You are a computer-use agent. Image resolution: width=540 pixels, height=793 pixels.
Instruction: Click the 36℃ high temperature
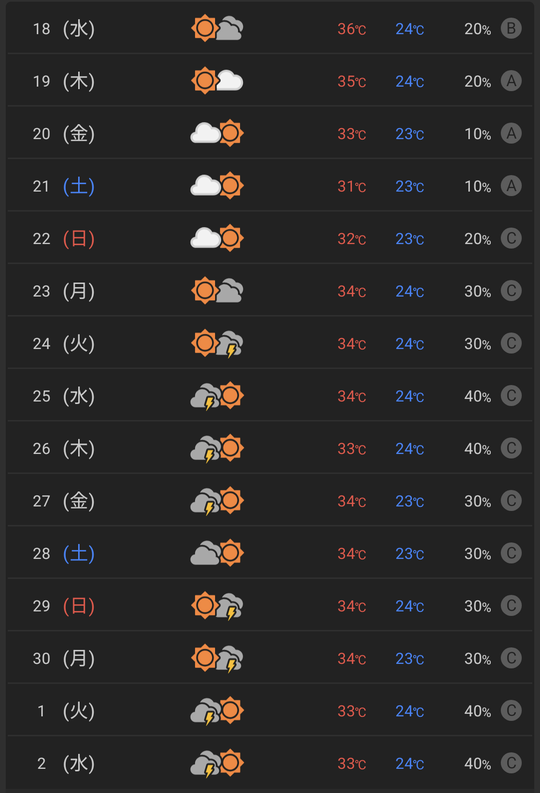coord(352,29)
